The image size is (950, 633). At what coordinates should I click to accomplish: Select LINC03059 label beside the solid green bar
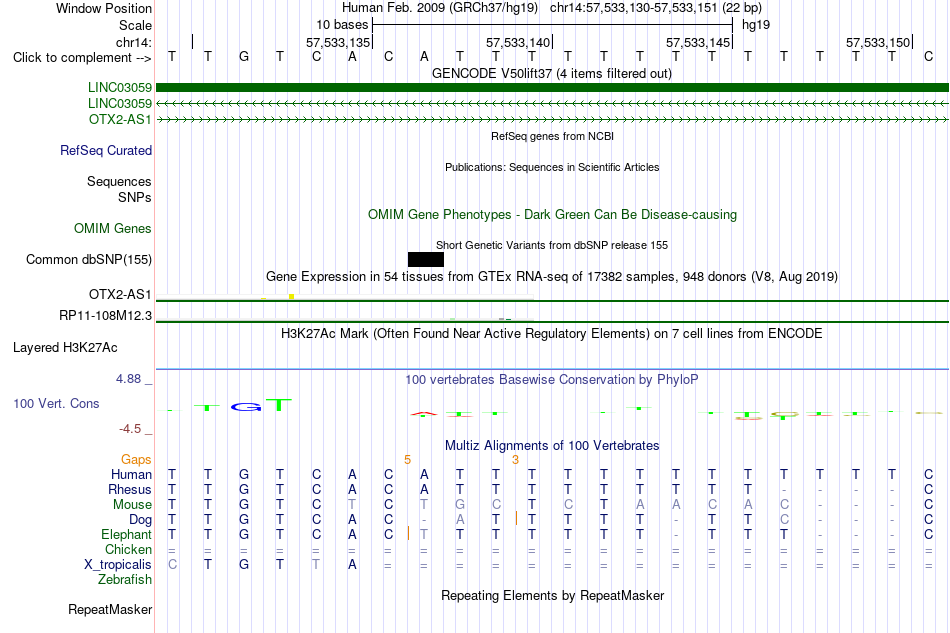pyautogui.click(x=119, y=88)
